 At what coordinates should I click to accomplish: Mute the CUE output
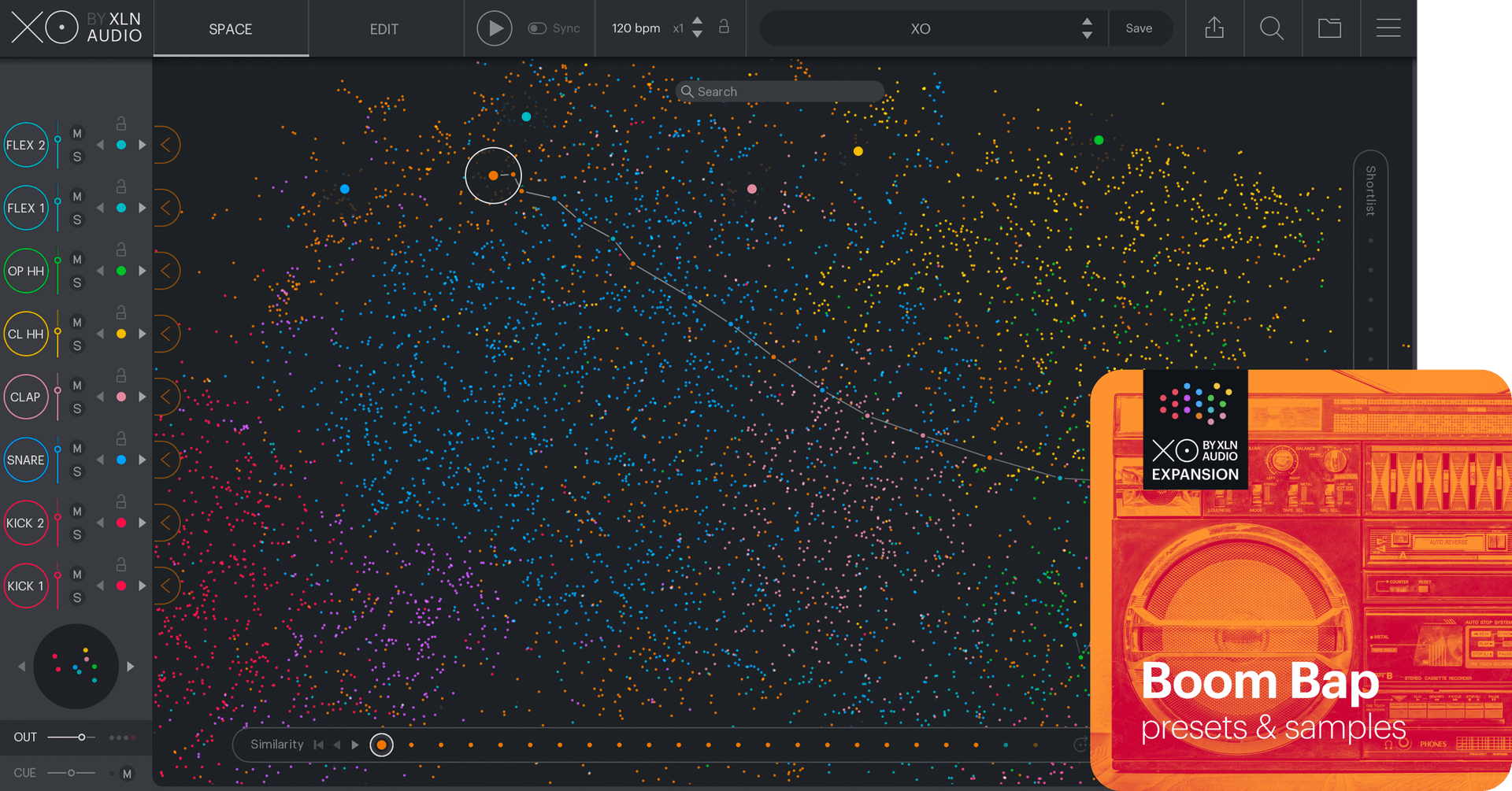127,774
